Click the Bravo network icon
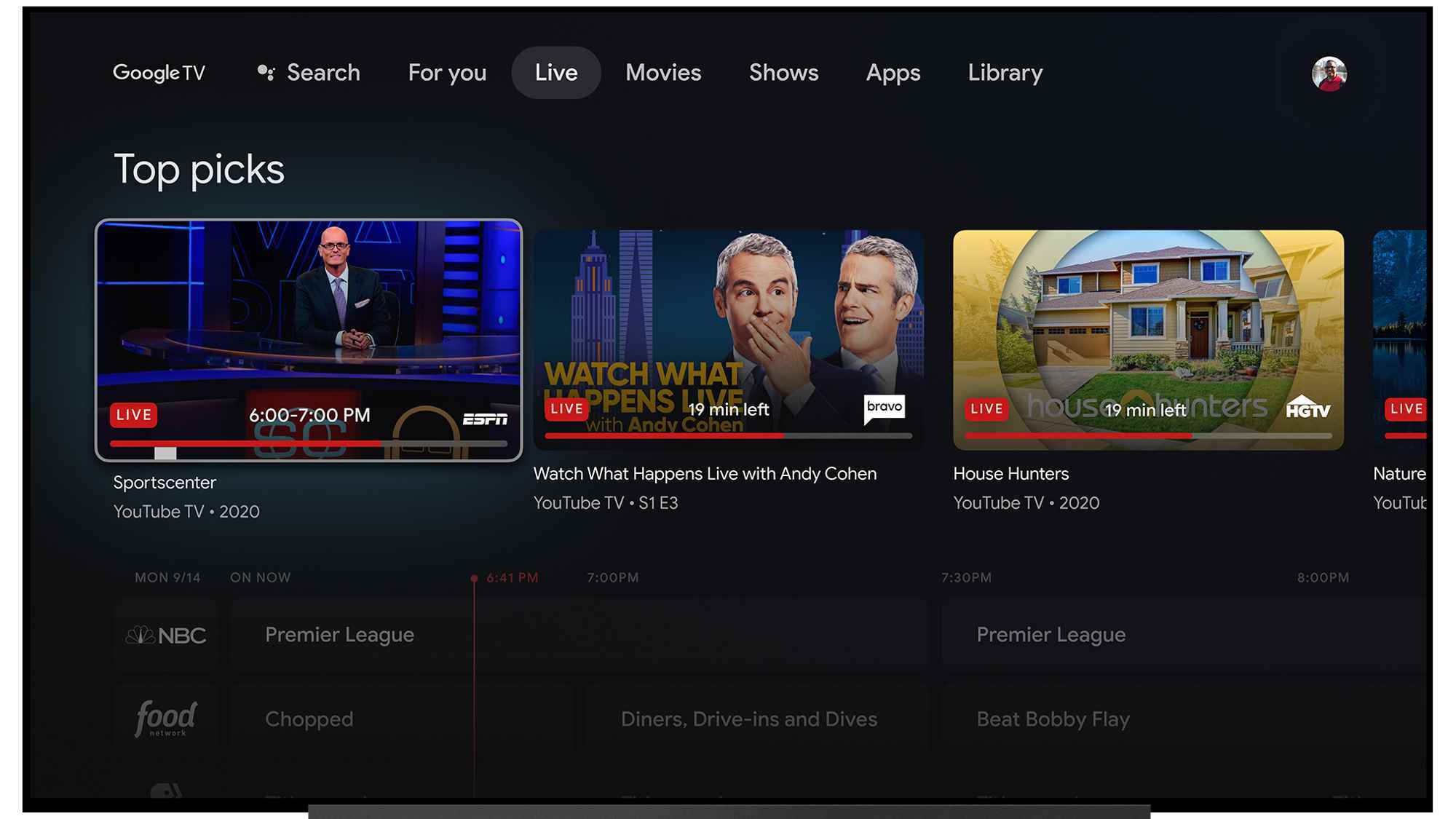1456x819 pixels. click(885, 407)
